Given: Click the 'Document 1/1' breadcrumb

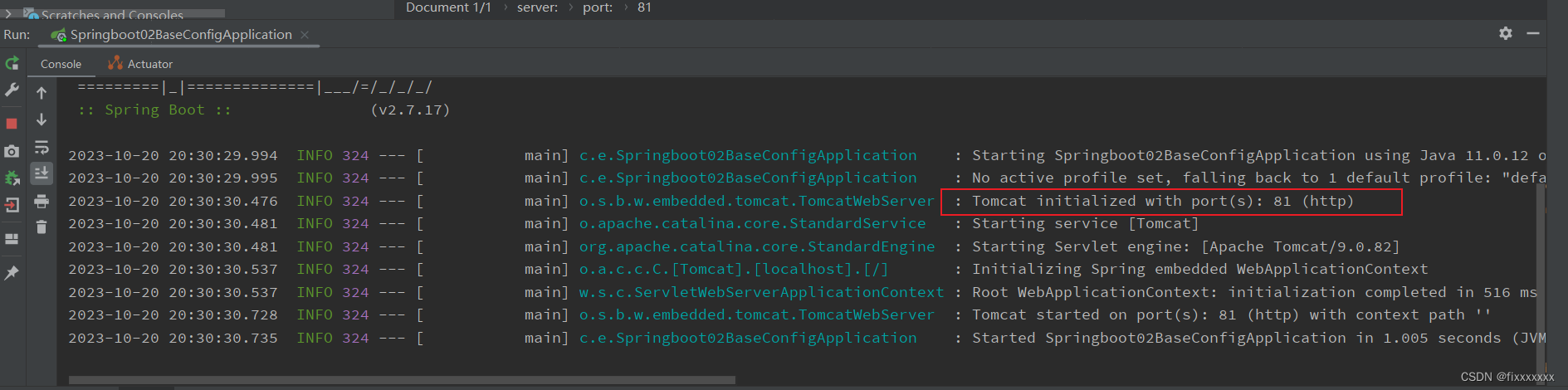Looking at the screenshot, I should [448, 7].
